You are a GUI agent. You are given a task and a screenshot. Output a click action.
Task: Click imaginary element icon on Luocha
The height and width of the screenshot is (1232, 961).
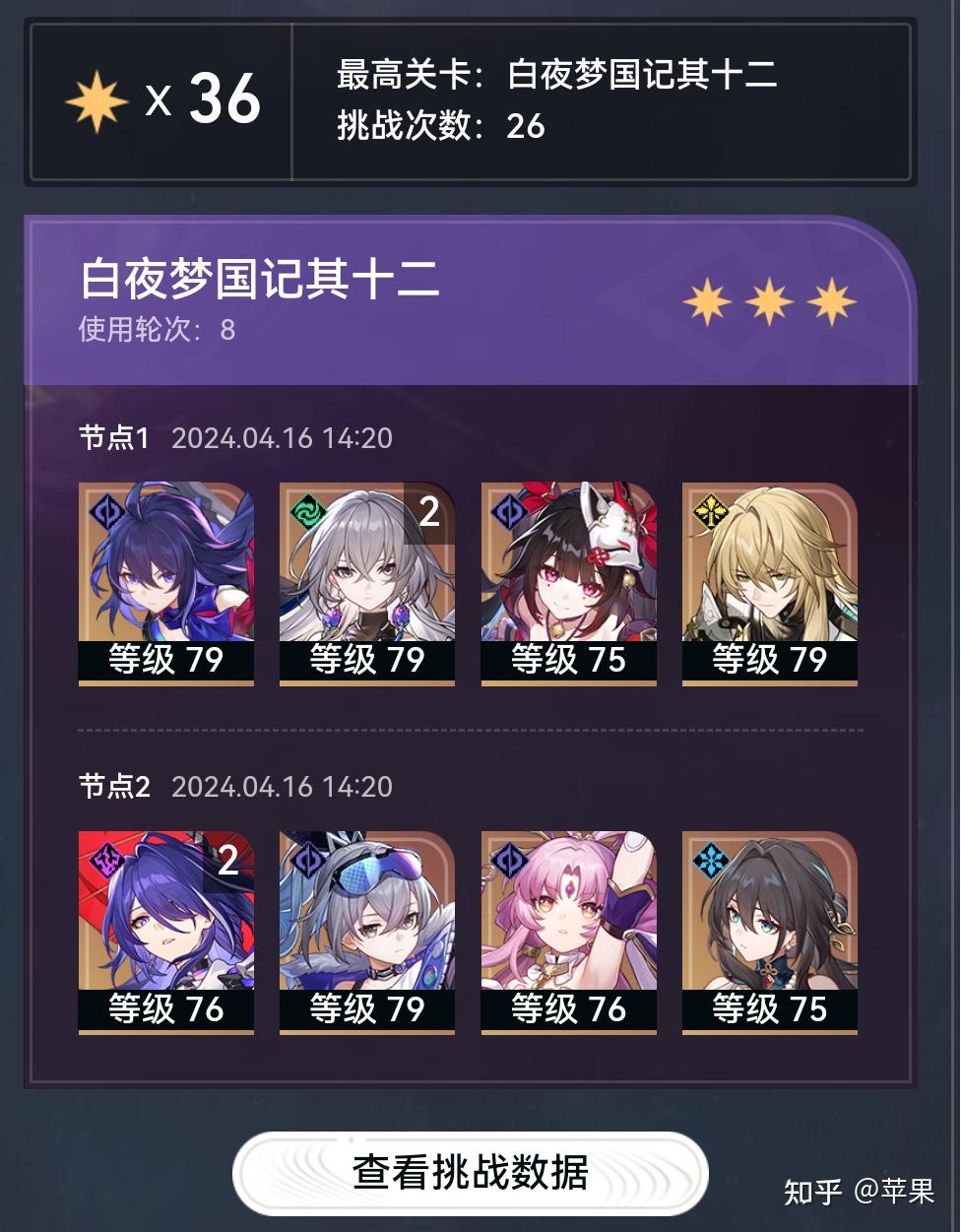pos(710,512)
